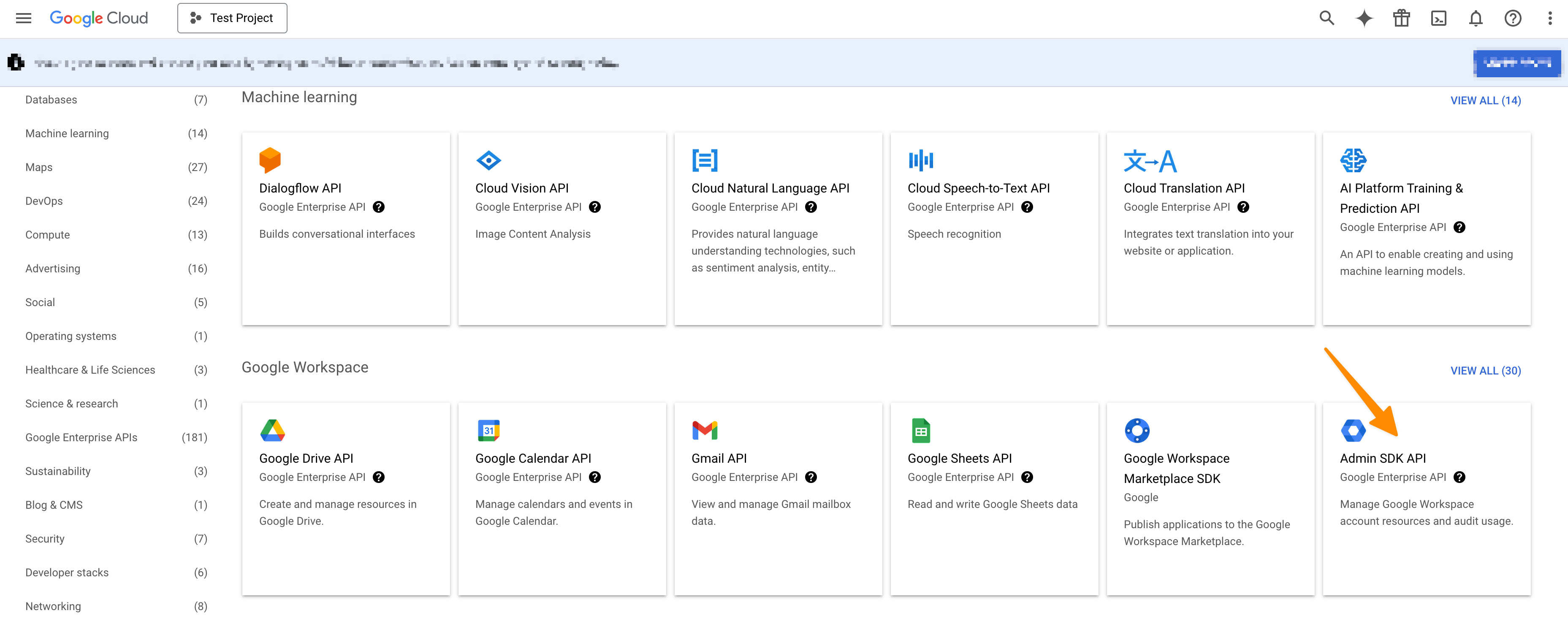The image size is (1568, 624).
Task: Click the Google Drive triangle icon
Action: click(x=272, y=430)
